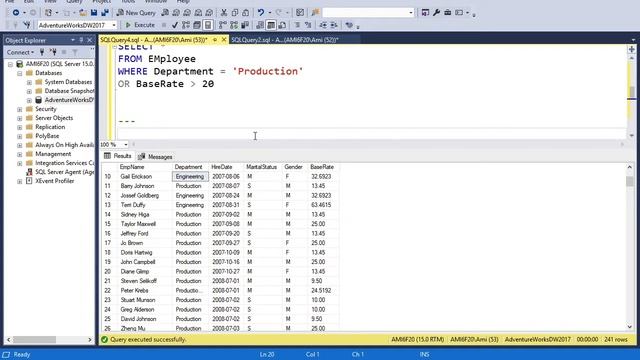Switch output to Results to Text
Image resolution: width=640 pixels, height=360 pixels.
pos(260,25)
